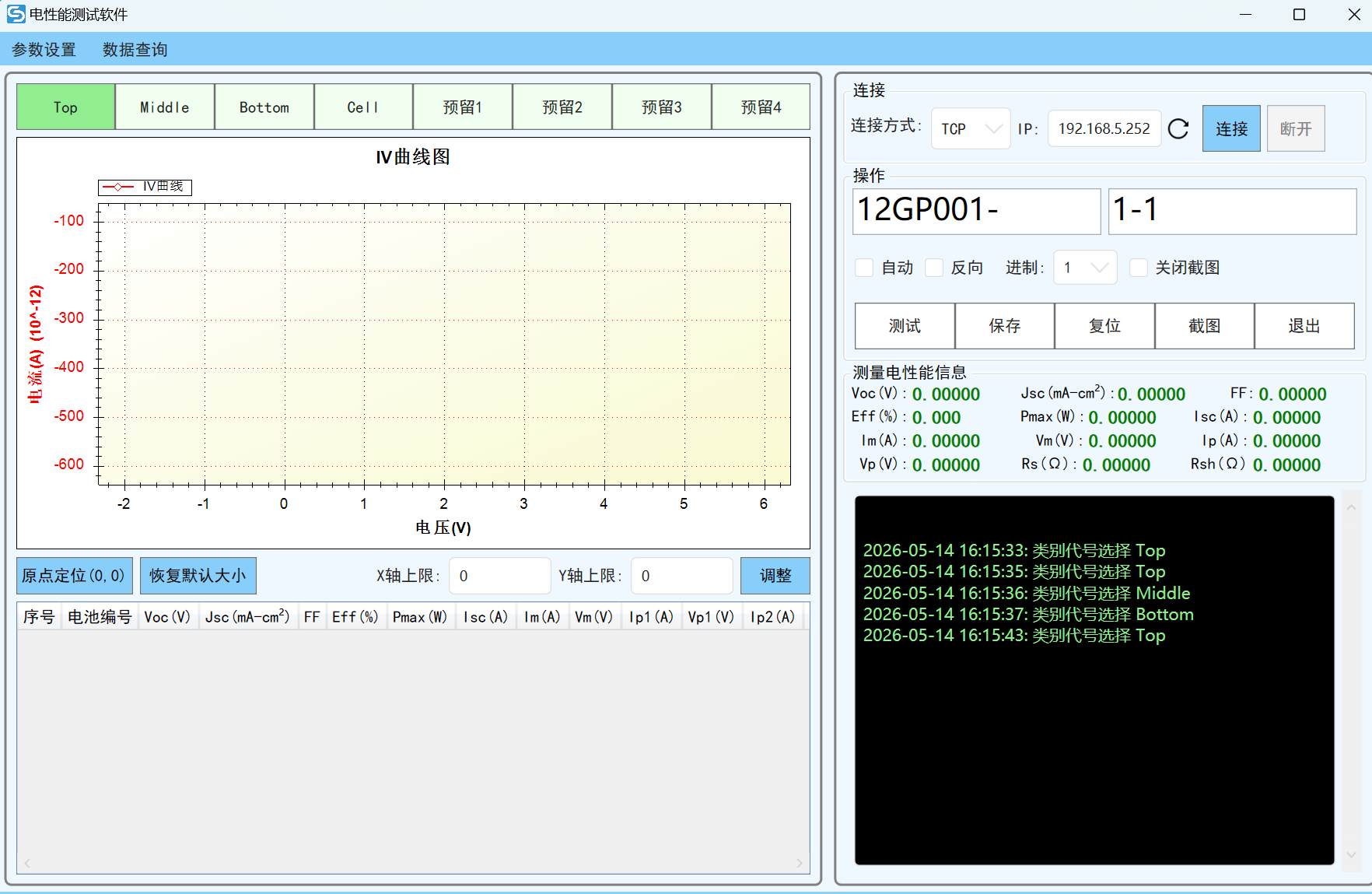
Task: Click the log panel scroll-down arrow
Action: 1352,854
